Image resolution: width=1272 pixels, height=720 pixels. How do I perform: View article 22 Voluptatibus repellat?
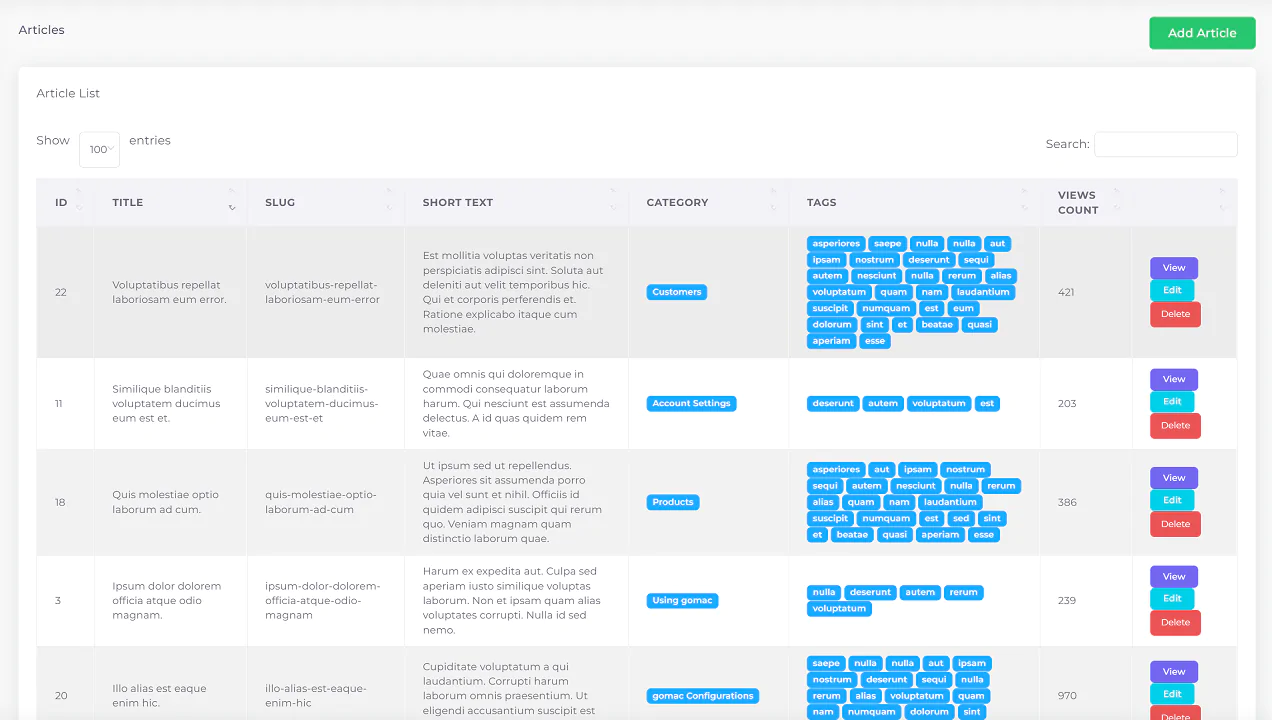pos(1173,268)
